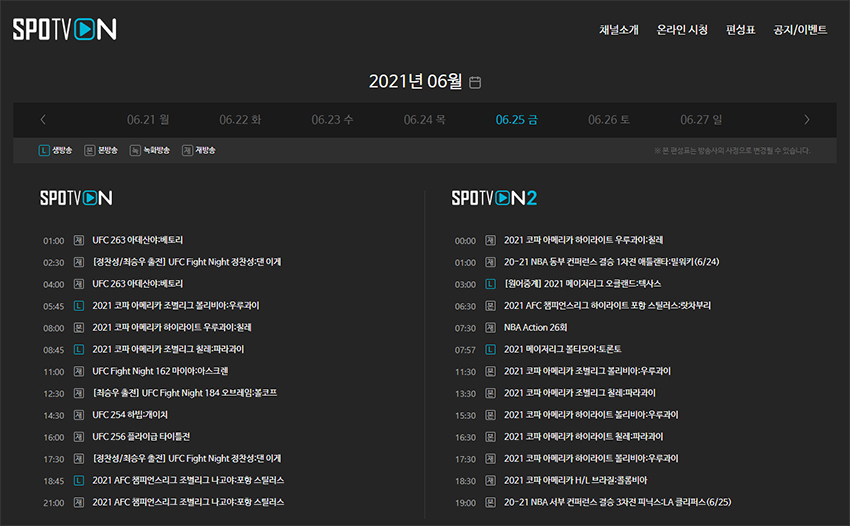Select the 06.24 목 date tab
The width and height of the screenshot is (850, 526).
click(x=424, y=119)
